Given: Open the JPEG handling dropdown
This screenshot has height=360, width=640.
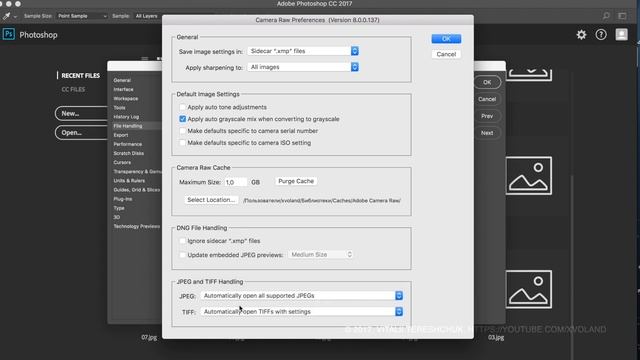Looking at the screenshot, I should (302, 296).
